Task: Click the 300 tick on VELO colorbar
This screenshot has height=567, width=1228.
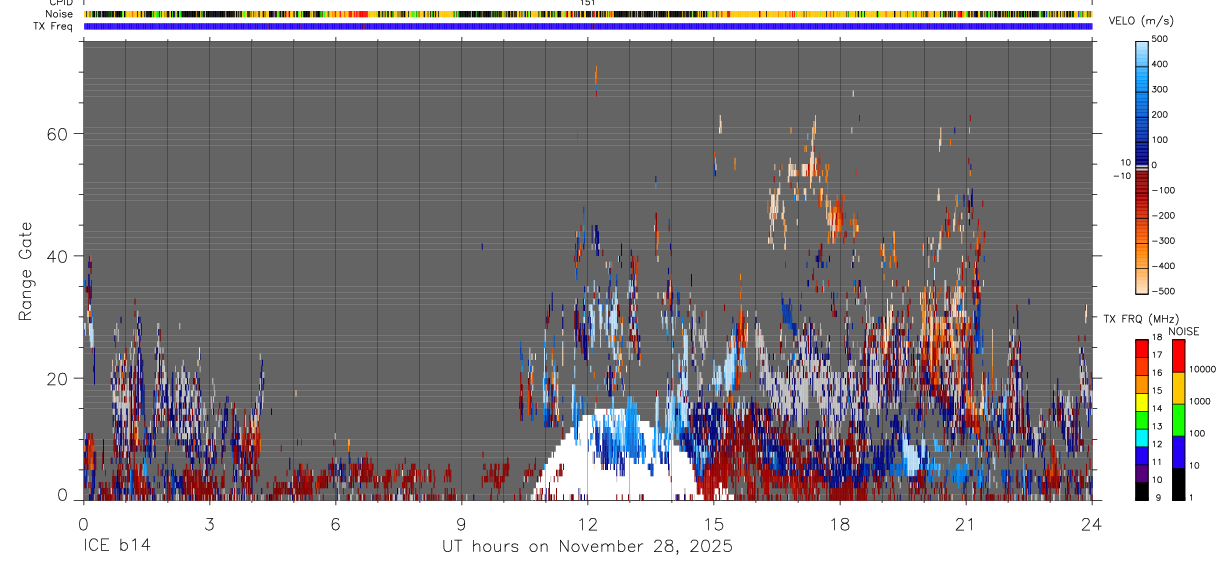Action: pos(1160,90)
